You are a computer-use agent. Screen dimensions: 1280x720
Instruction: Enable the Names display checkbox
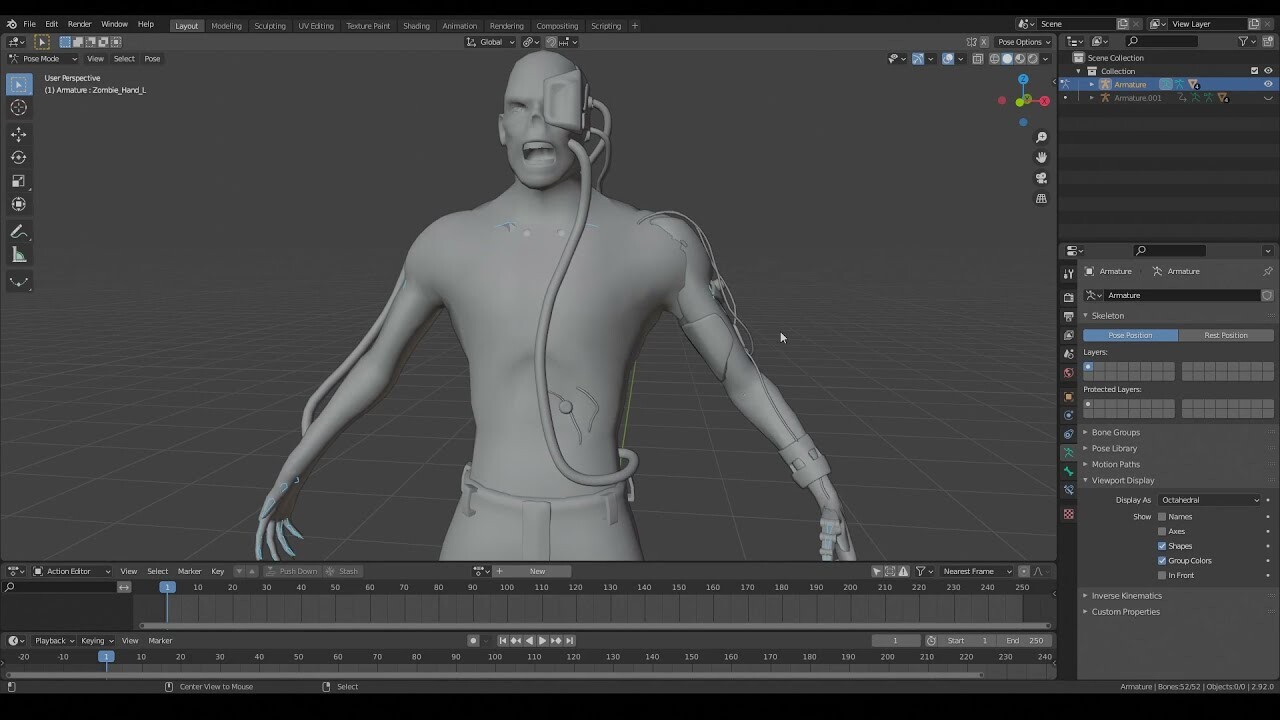pyautogui.click(x=1162, y=517)
